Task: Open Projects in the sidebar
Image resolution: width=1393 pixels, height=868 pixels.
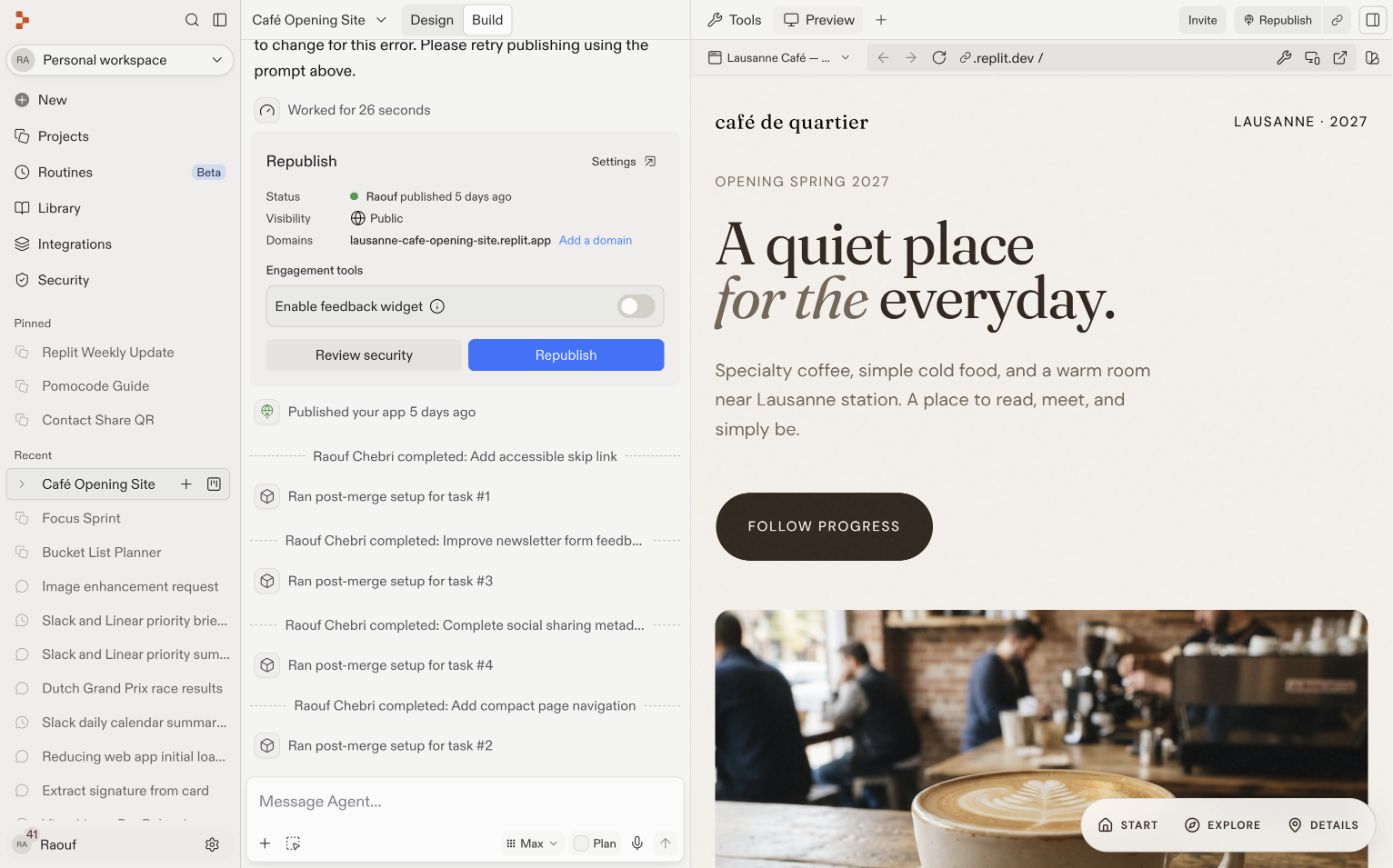Action: [118, 136]
